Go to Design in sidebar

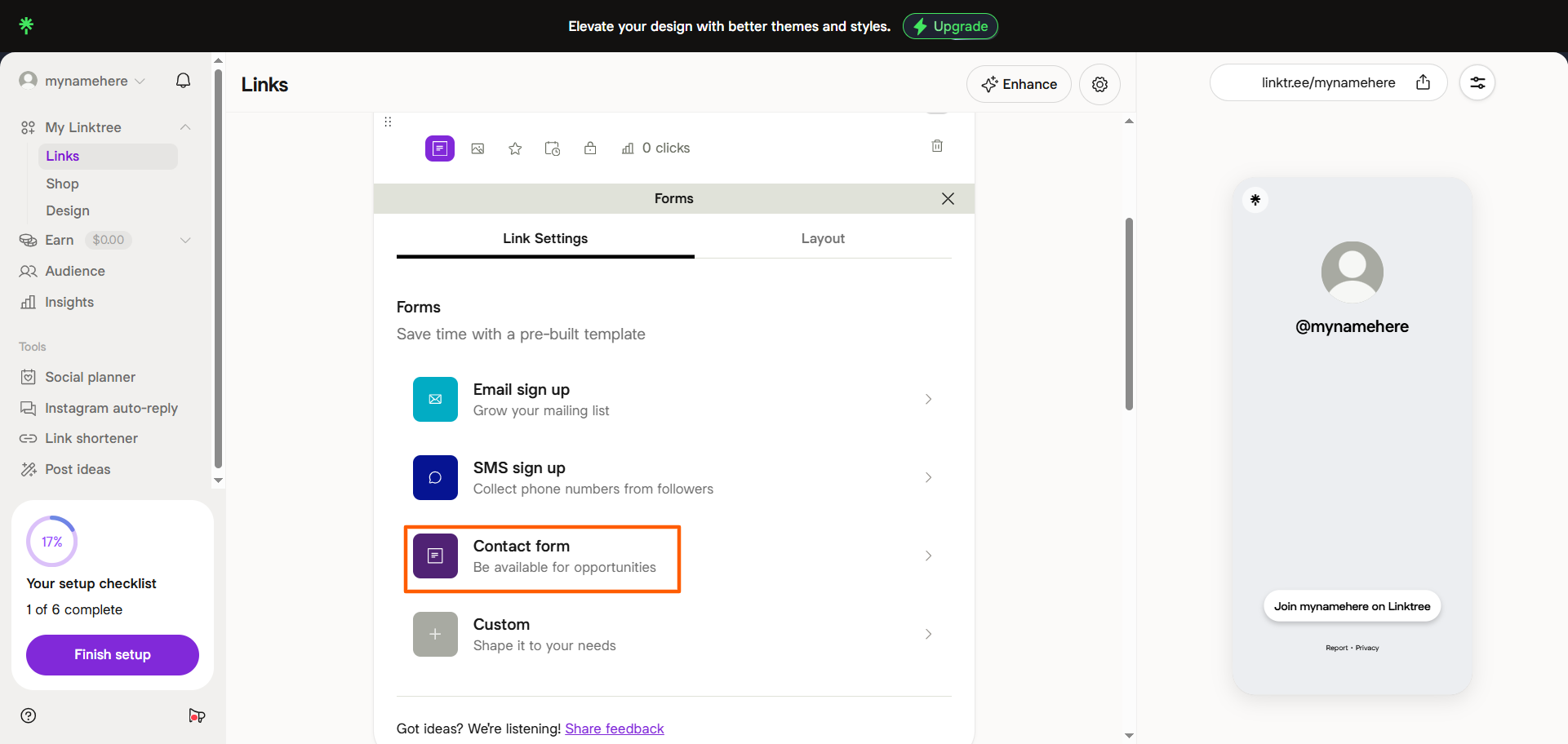point(68,210)
